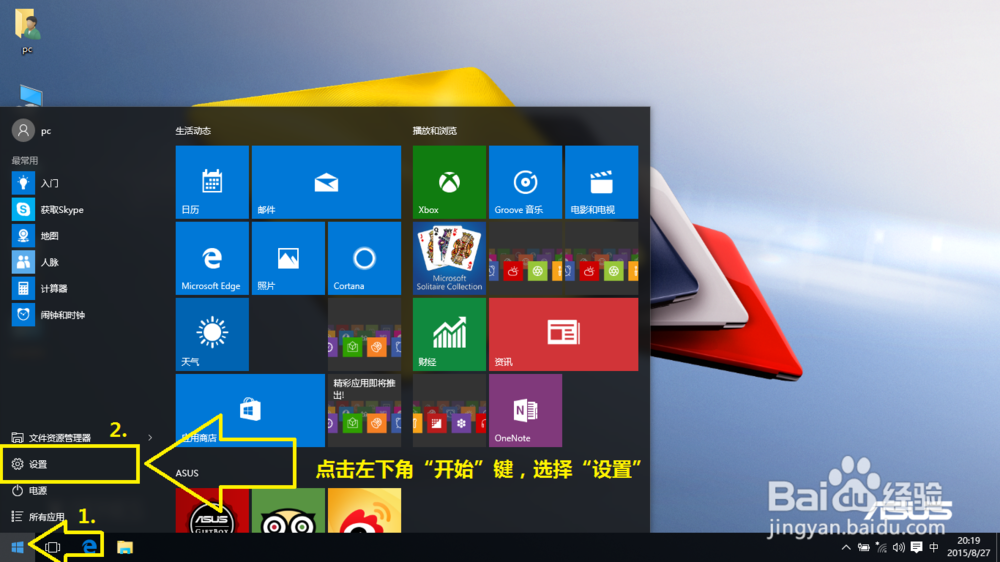Expand 文件资源管理器 jump list arrow
1000x562 pixels.
[150, 438]
